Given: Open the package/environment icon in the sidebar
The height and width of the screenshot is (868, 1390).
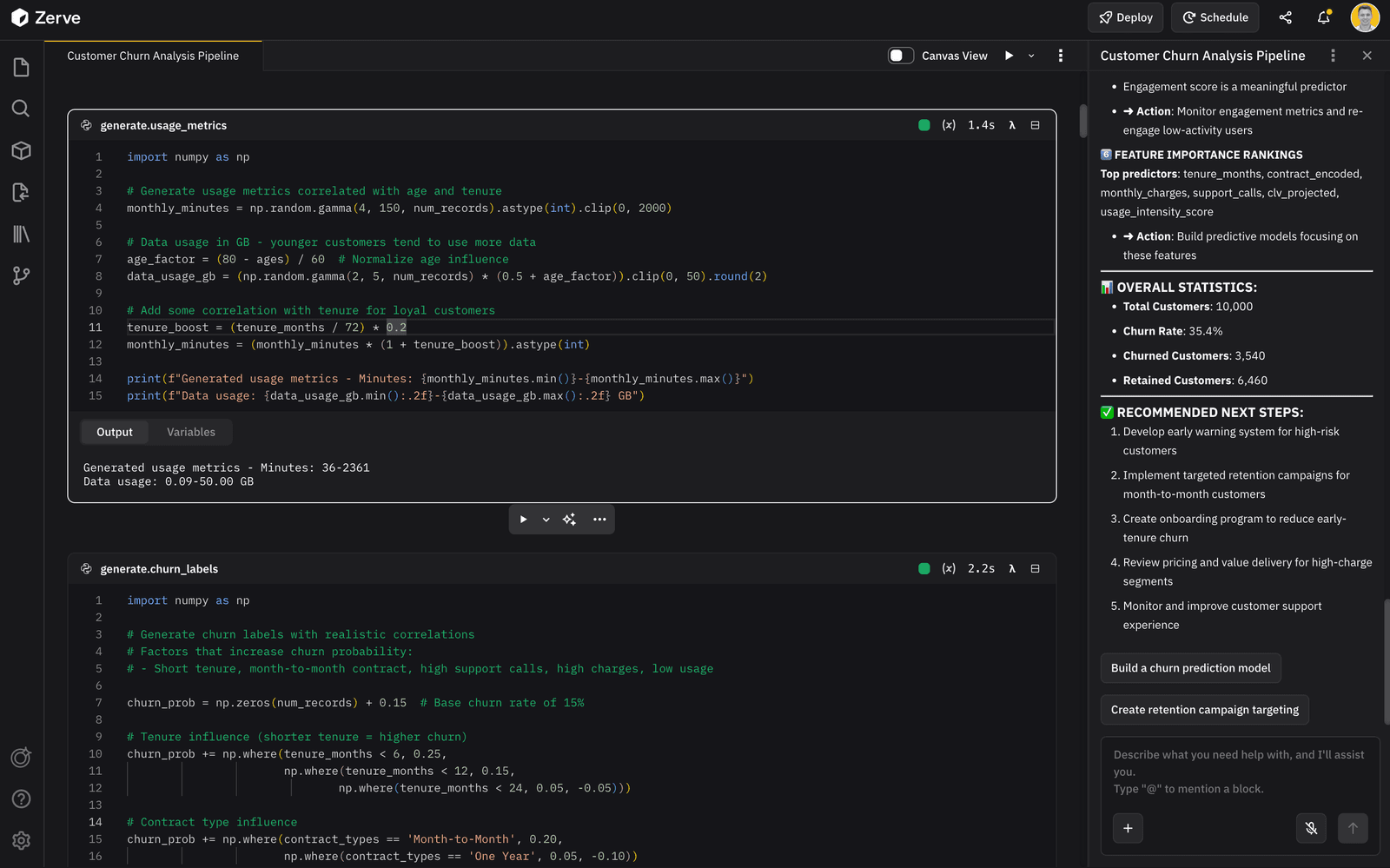Looking at the screenshot, I should point(21,150).
